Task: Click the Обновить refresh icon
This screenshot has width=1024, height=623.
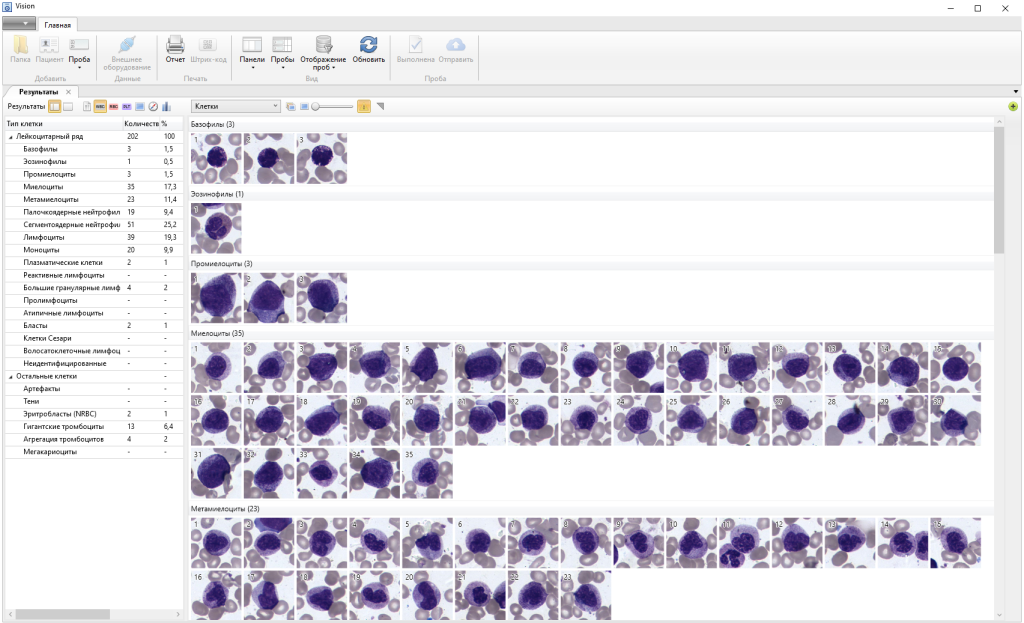Action: (368, 46)
